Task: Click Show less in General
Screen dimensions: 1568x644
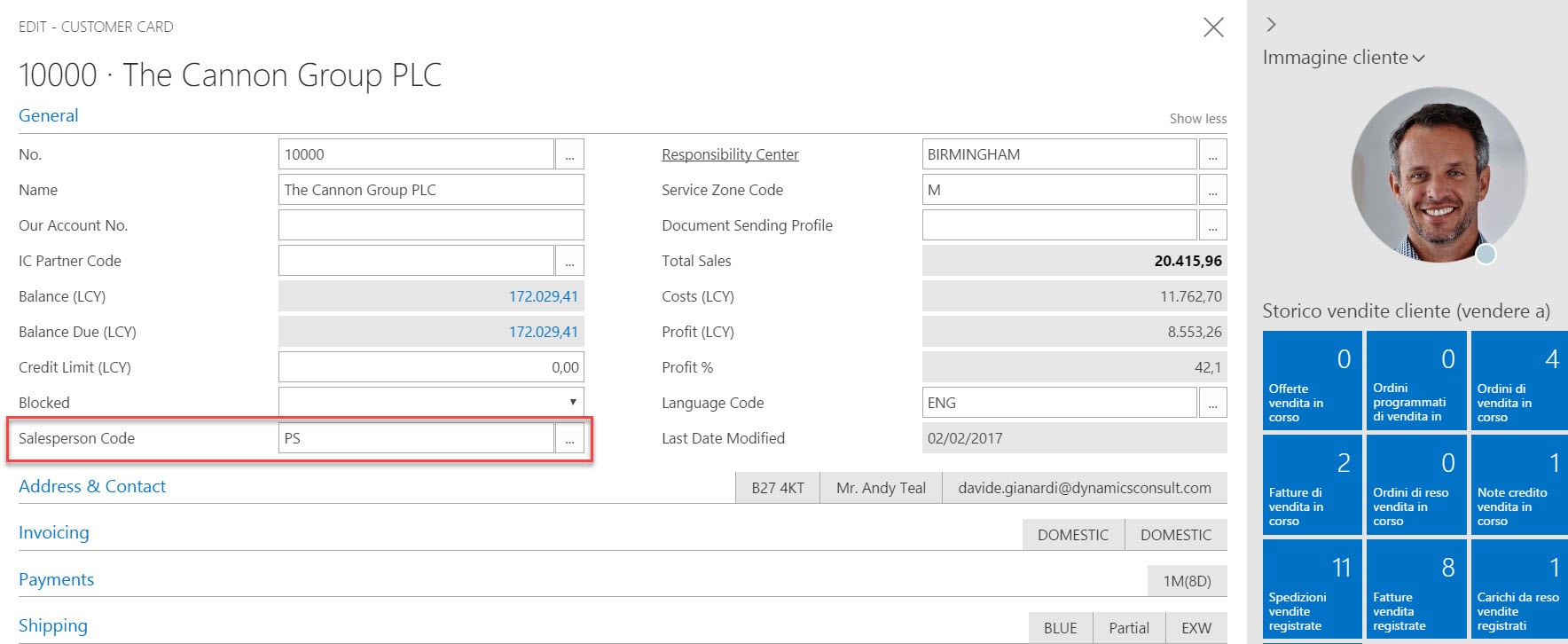Action: (x=1198, y=119)
